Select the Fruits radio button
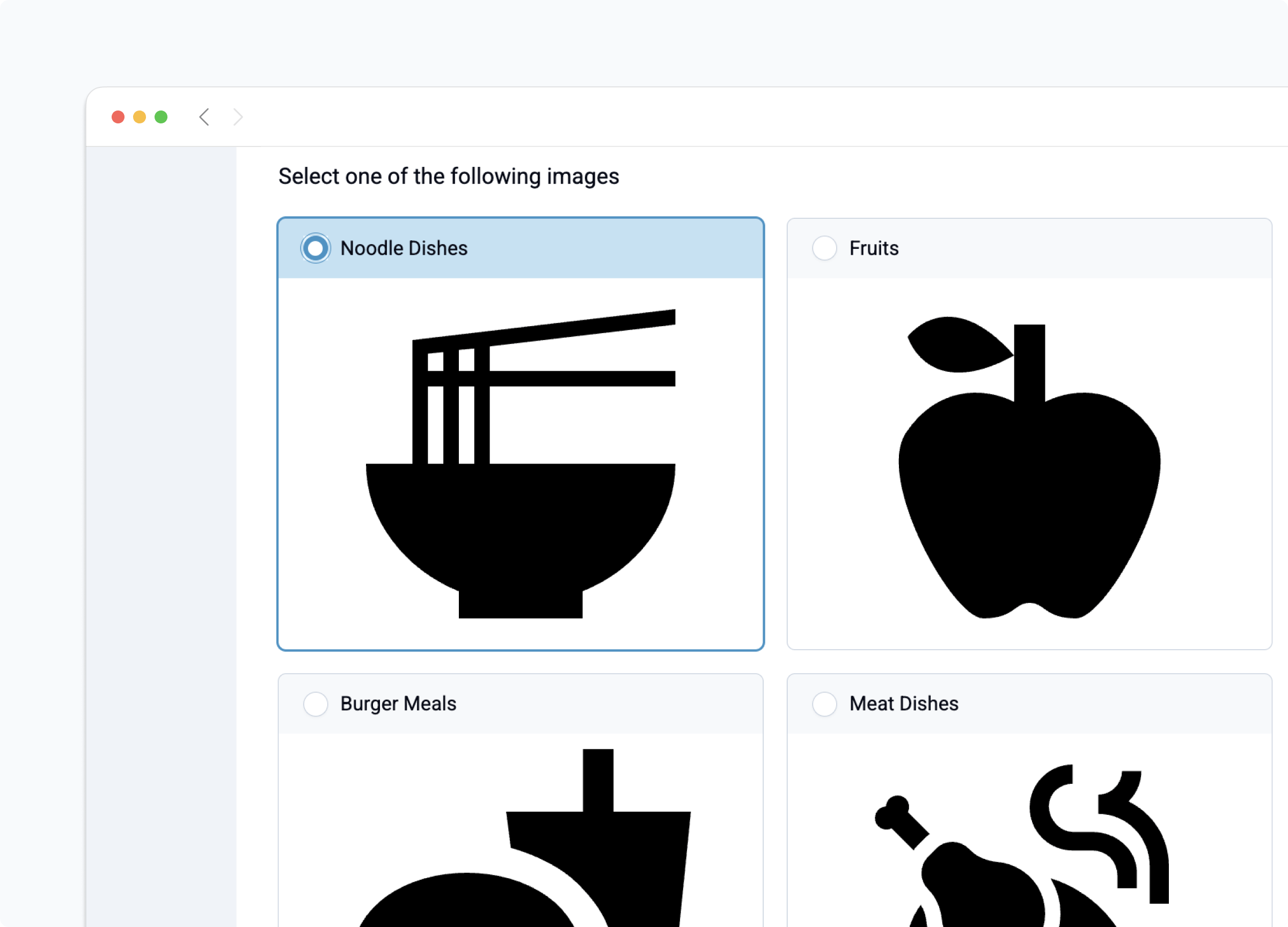Image resolution: width=1288 pixels, height=927 pixels. point(824,248)
